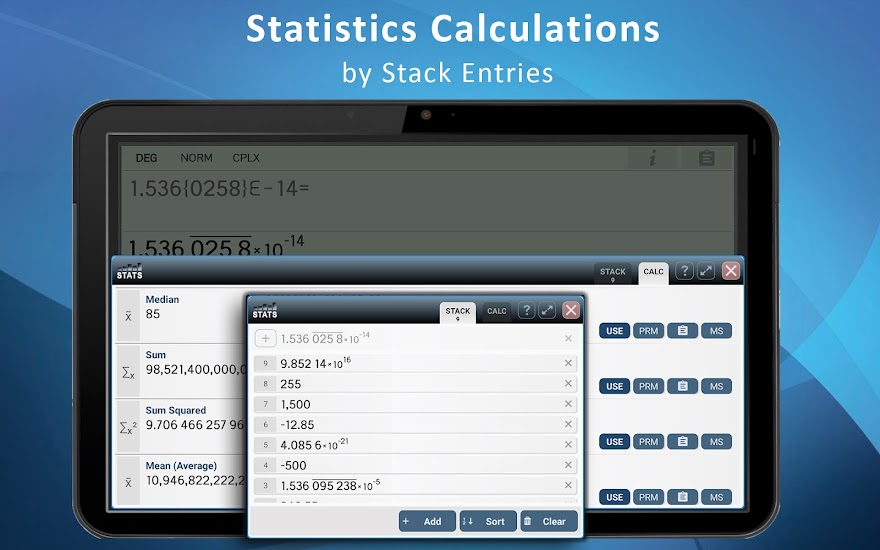This screenshot has width=880, height=550.
Task: Tap the plus icon beside pending entry
Action: 265,338
